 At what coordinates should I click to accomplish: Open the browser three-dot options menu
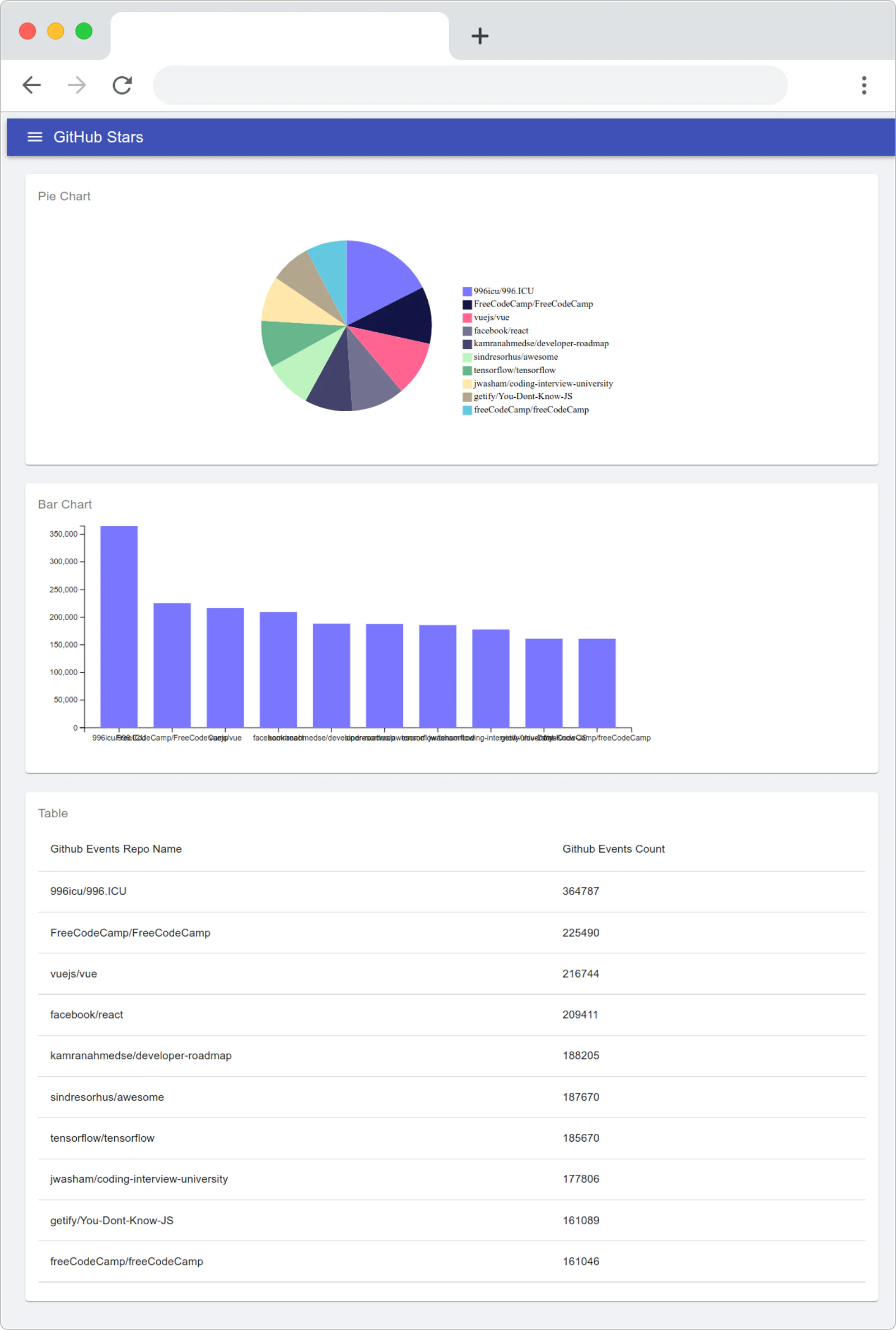click(x=864, y=85)
